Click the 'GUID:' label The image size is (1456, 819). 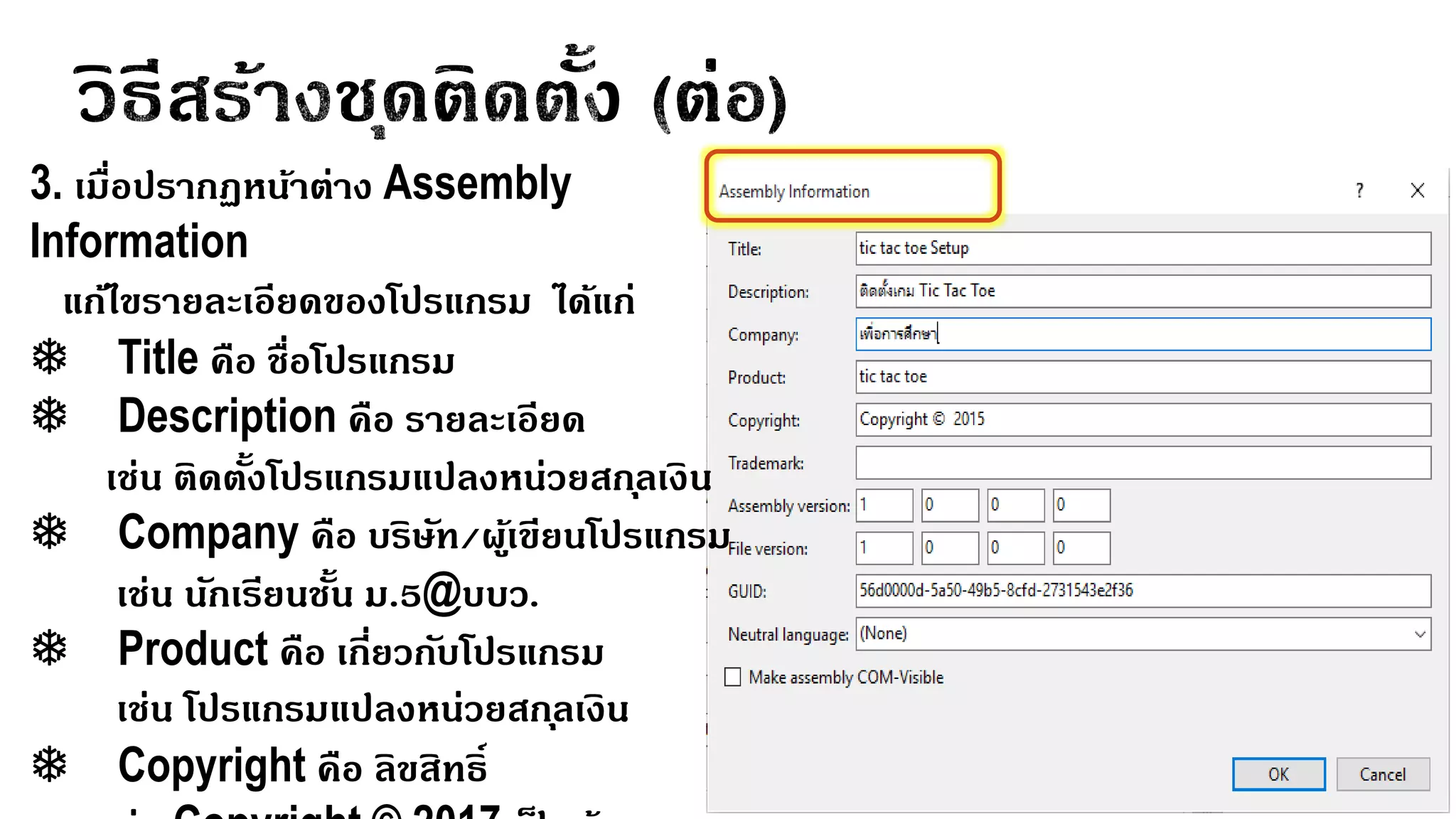click(747, 591)
